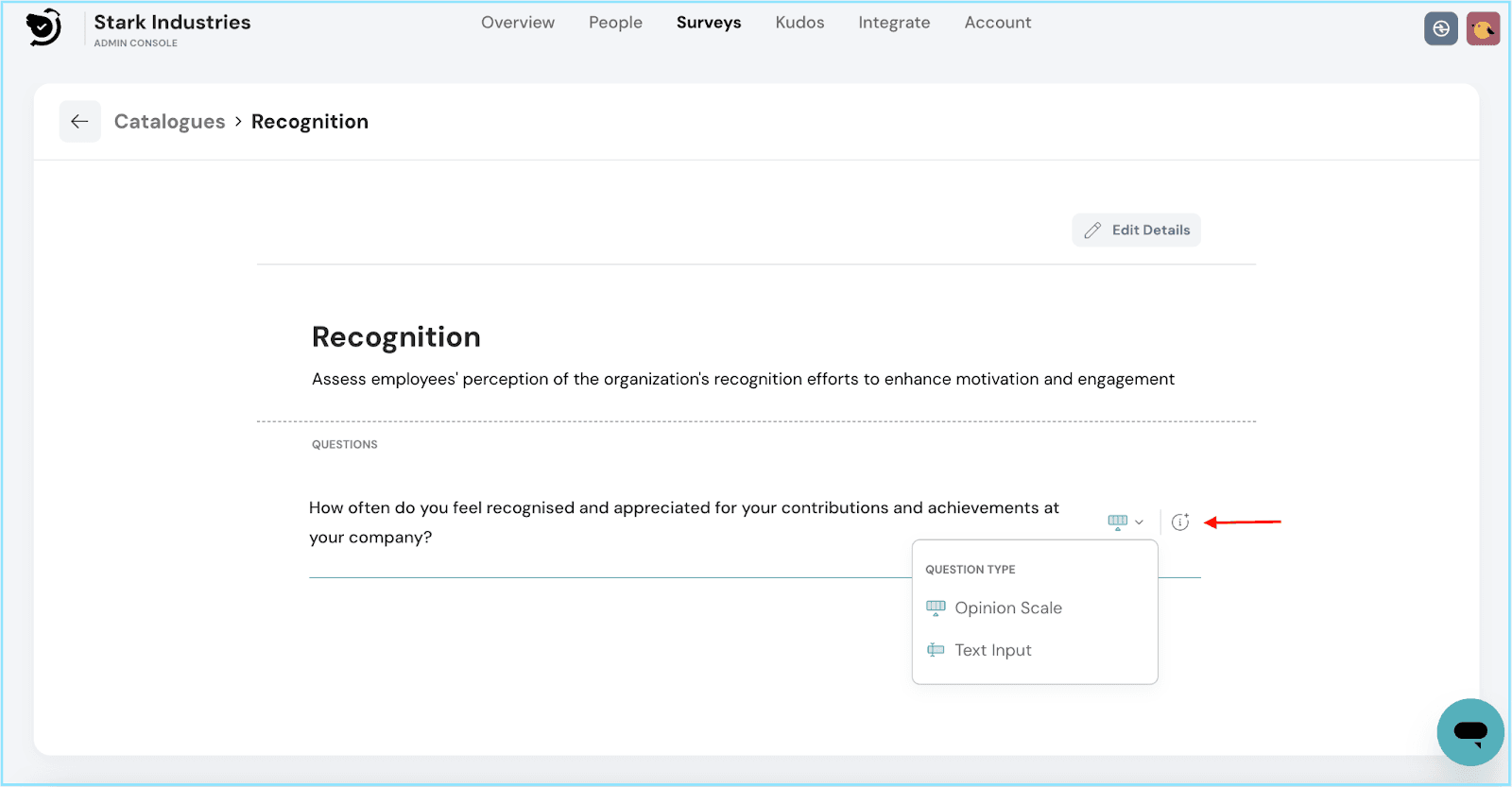Open the Overview tab
1512x787 pixels.
(518, 23)
